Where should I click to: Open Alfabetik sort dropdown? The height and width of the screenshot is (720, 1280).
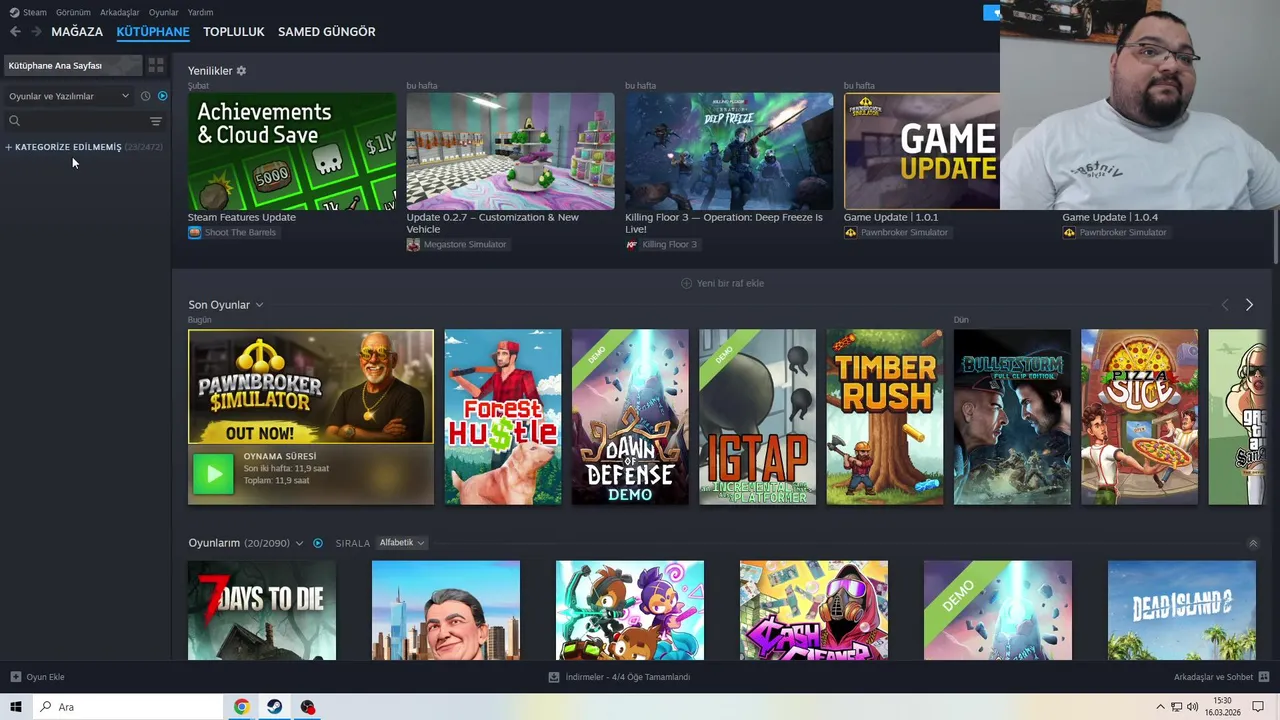coord(402,543)
